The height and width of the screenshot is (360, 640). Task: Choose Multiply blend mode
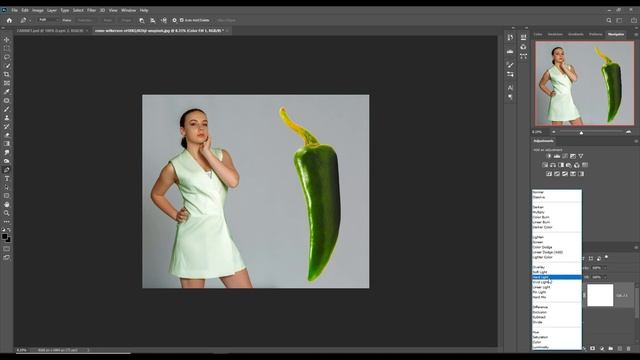557,212
